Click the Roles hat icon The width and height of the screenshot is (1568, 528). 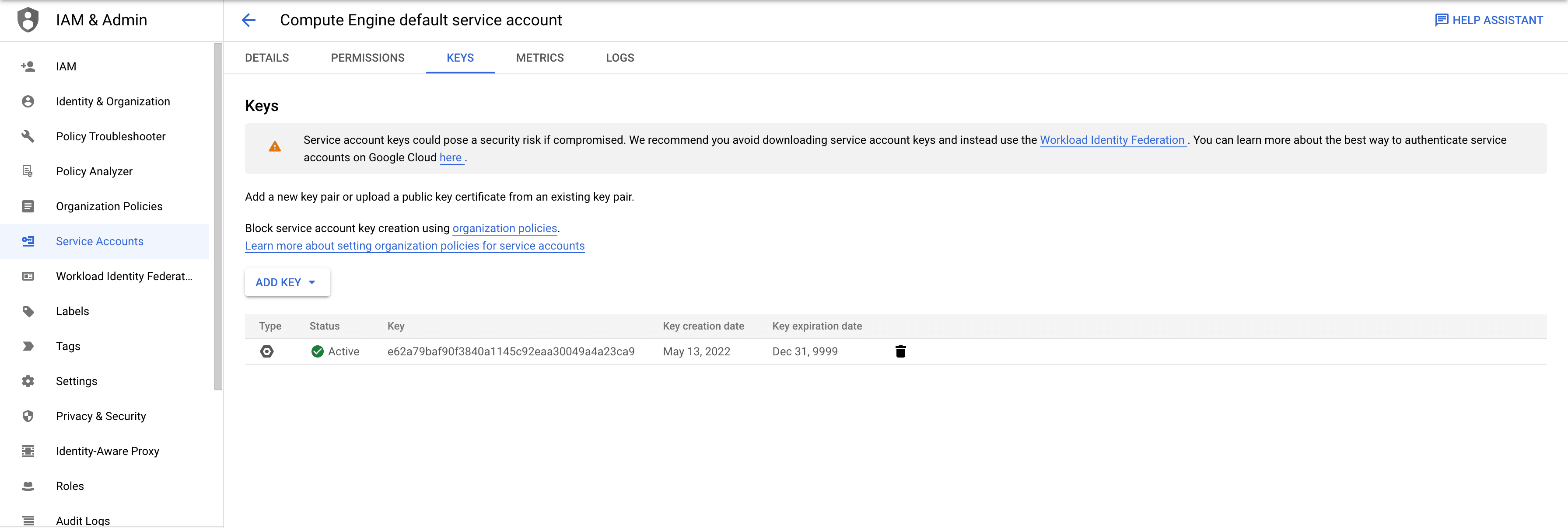(x=28, y=486)
